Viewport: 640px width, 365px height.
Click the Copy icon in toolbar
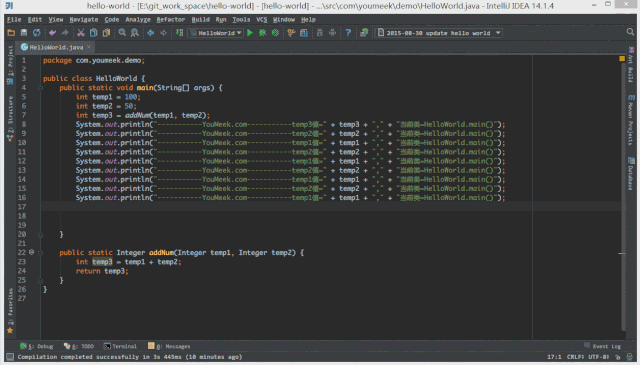[93, 33]
